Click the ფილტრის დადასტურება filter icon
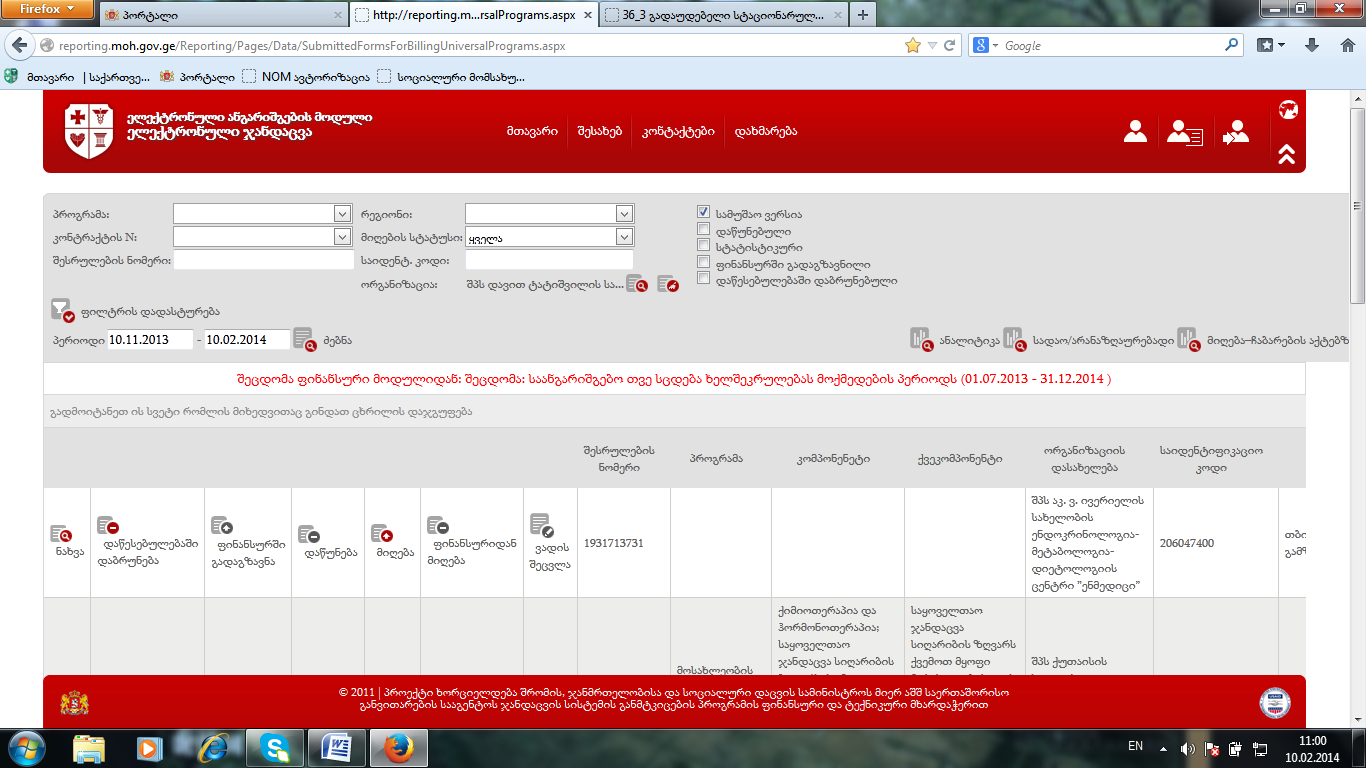This screenshot has height=768, width=1366. [x=62, y=311]
